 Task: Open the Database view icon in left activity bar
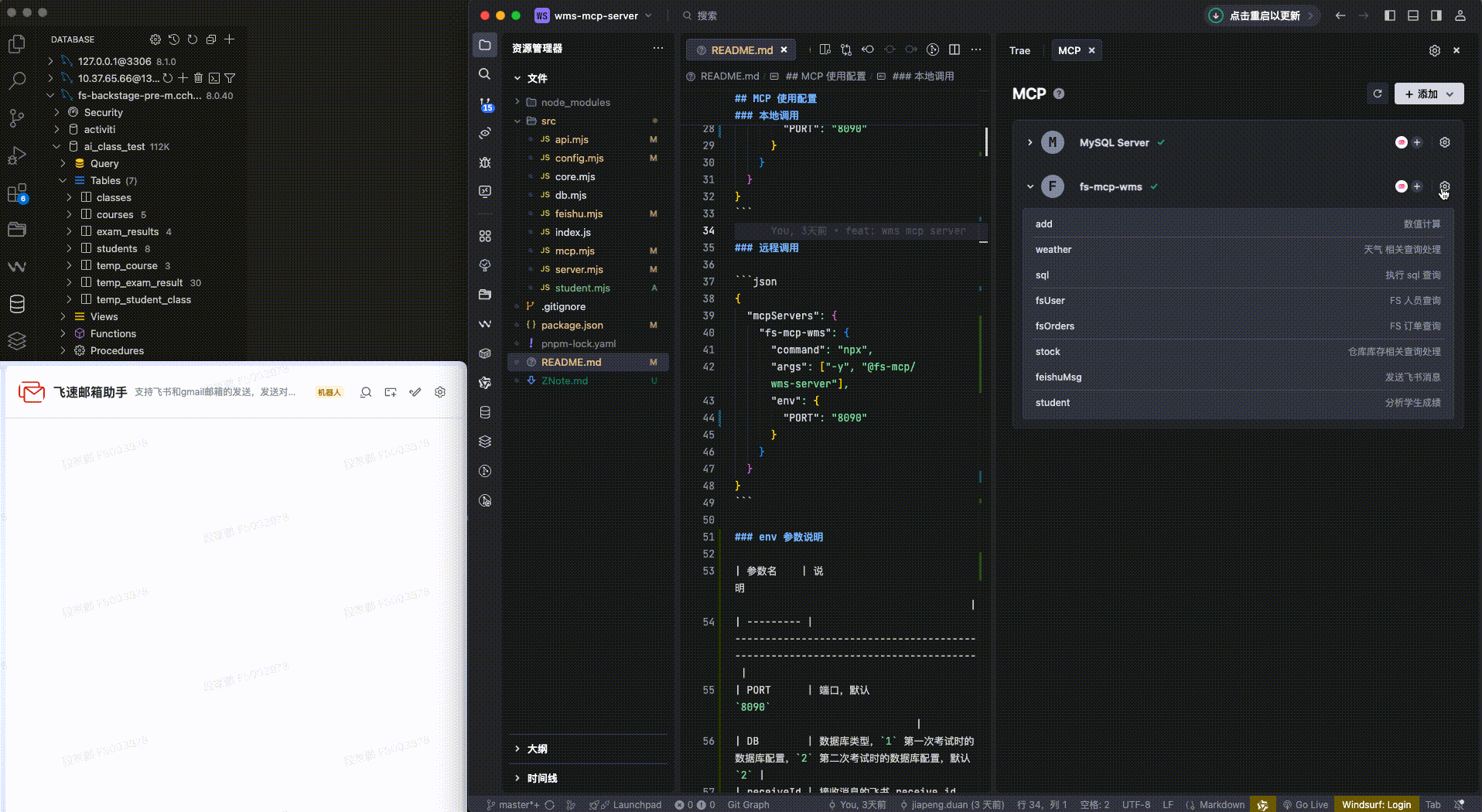[x=17, y=305]
